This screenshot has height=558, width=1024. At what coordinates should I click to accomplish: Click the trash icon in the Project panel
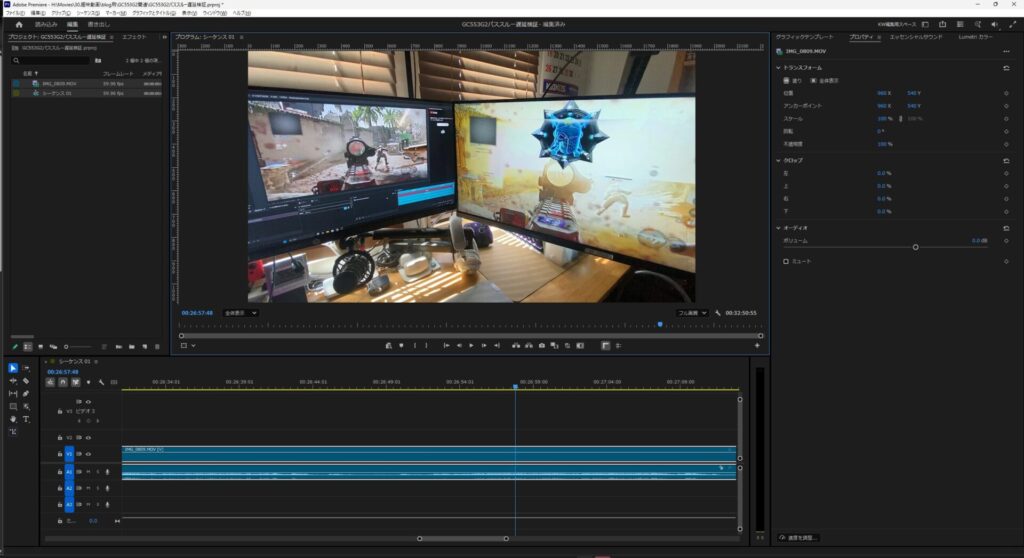(157, 347)
